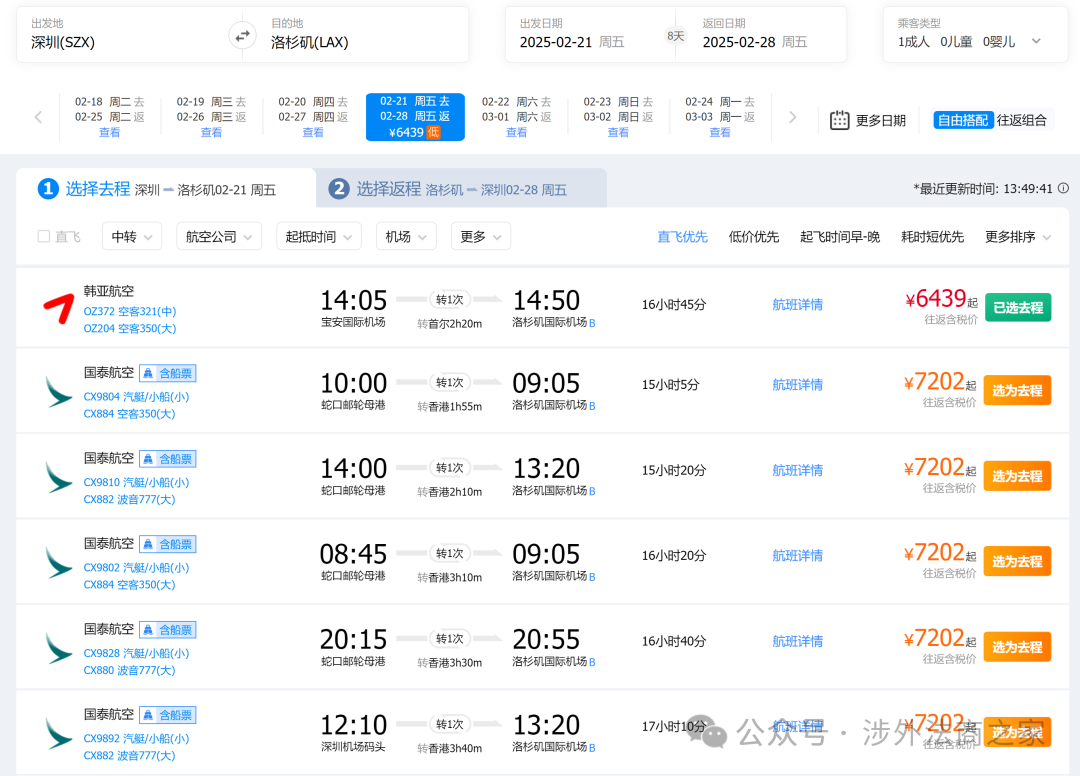Click flight number CX9892 汽艇/小船(小)

point(136,738)
